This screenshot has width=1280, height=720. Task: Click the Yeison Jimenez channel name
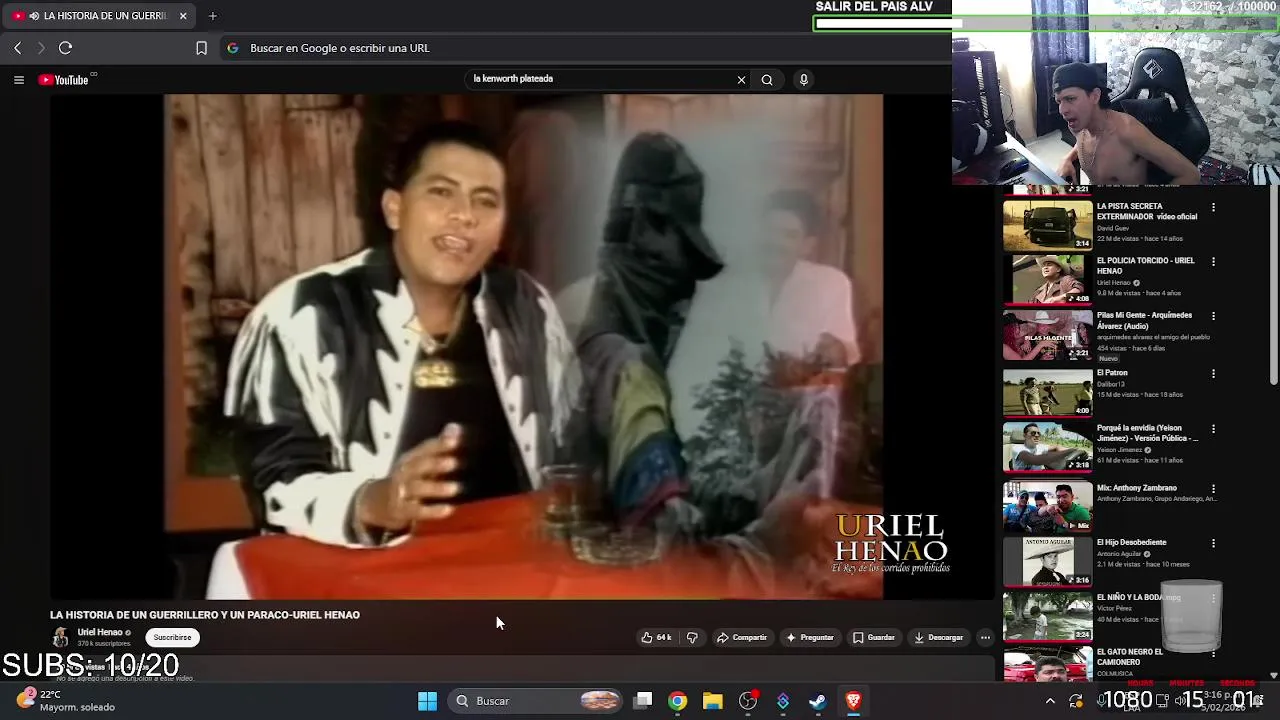click(1121, 450)
